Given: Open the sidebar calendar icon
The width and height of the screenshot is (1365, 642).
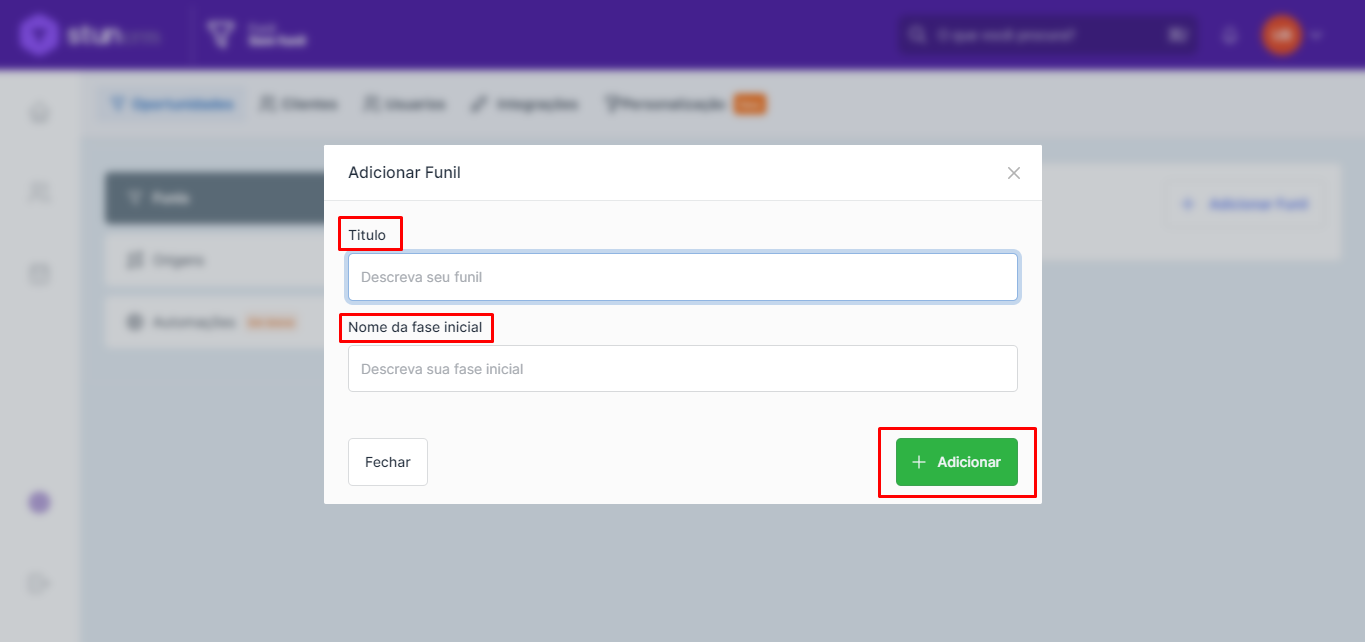Looking at the screenshot, I should (39, 273).
